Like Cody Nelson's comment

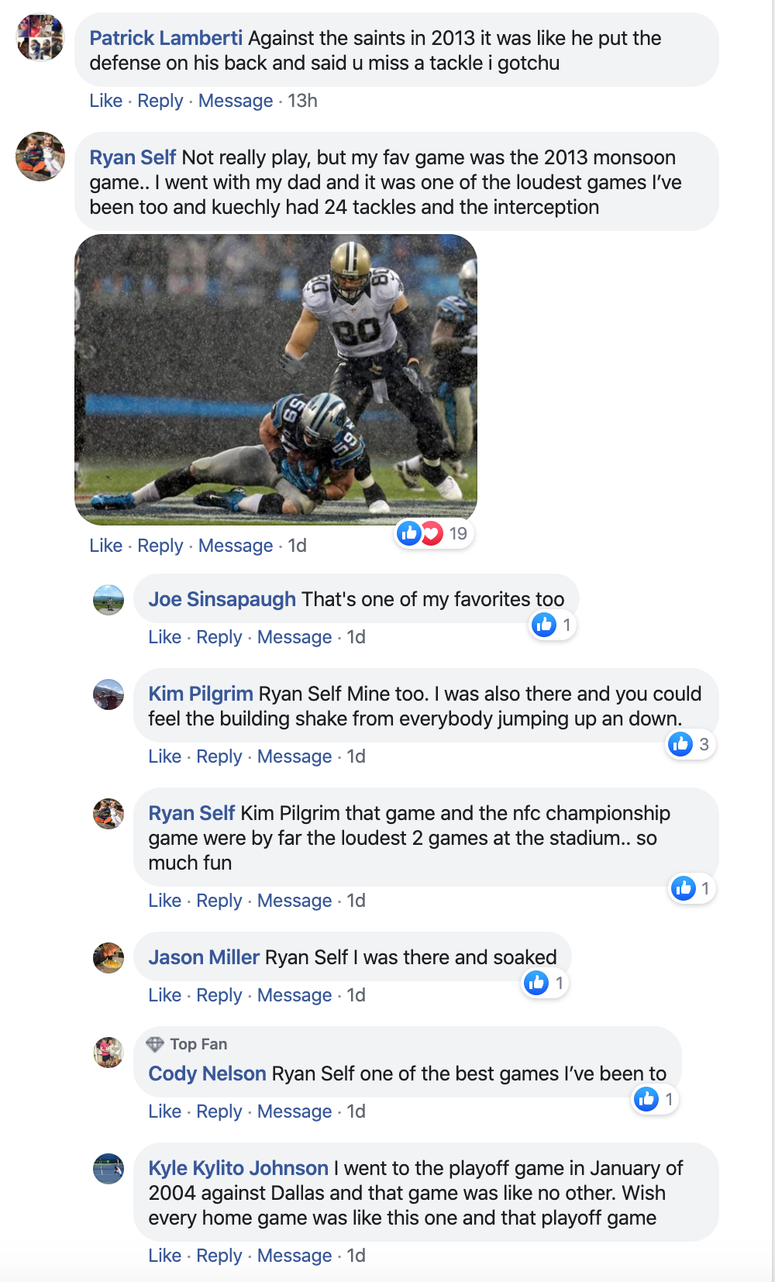164,1111
